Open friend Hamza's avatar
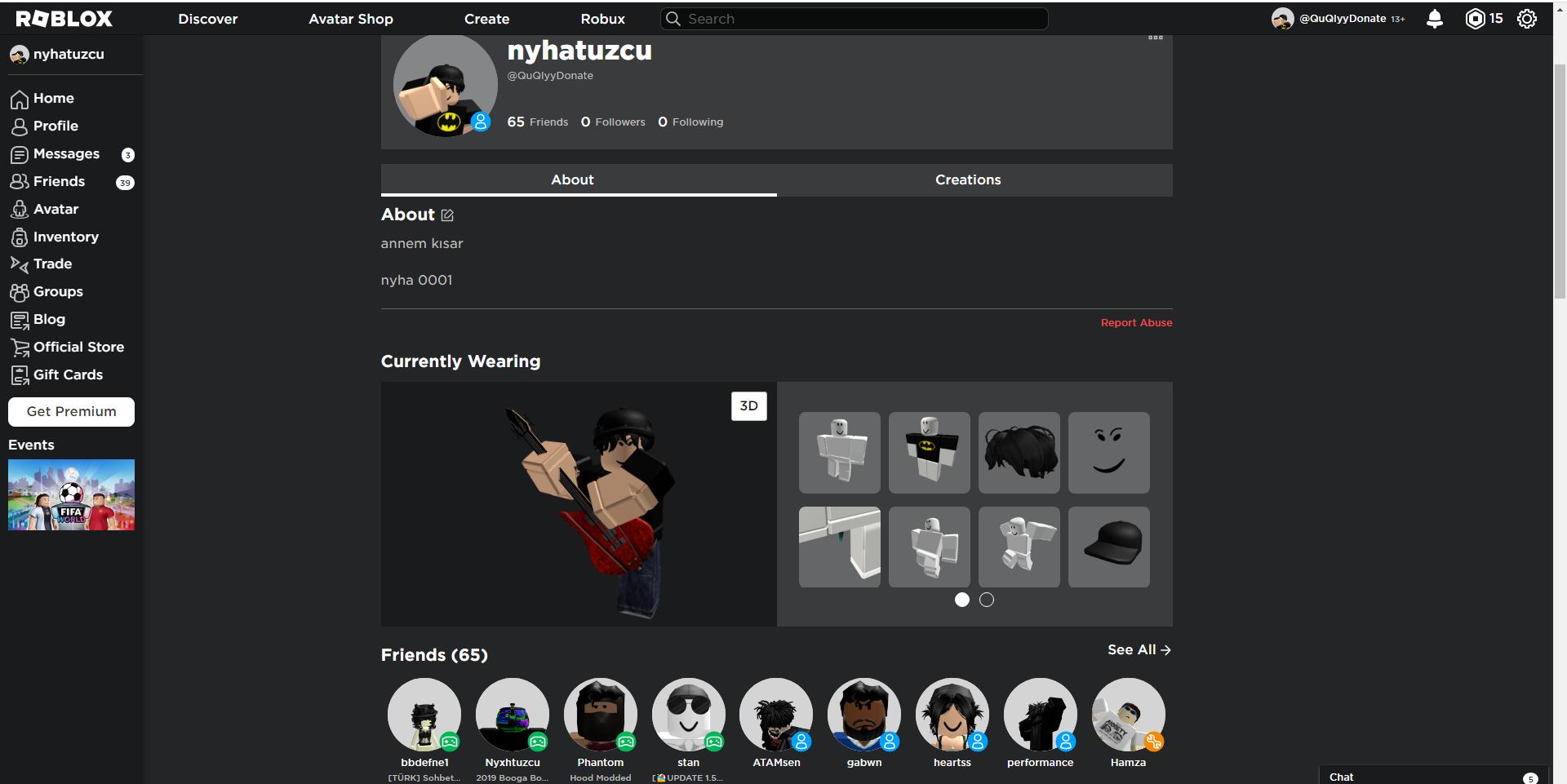 click(1129, 715)
